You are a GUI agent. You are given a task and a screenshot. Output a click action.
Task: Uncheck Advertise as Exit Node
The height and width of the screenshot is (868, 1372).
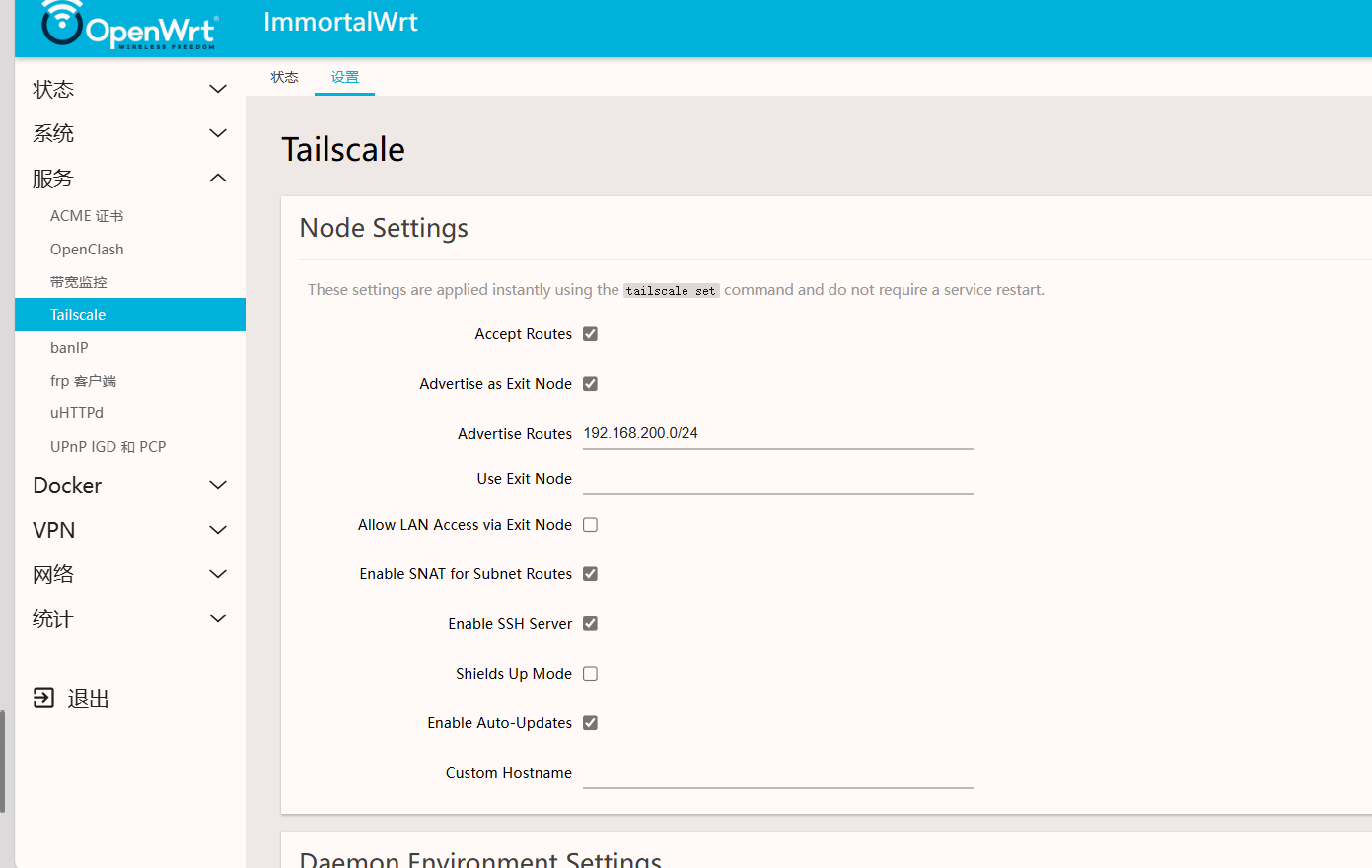click(x=590, y=384)
